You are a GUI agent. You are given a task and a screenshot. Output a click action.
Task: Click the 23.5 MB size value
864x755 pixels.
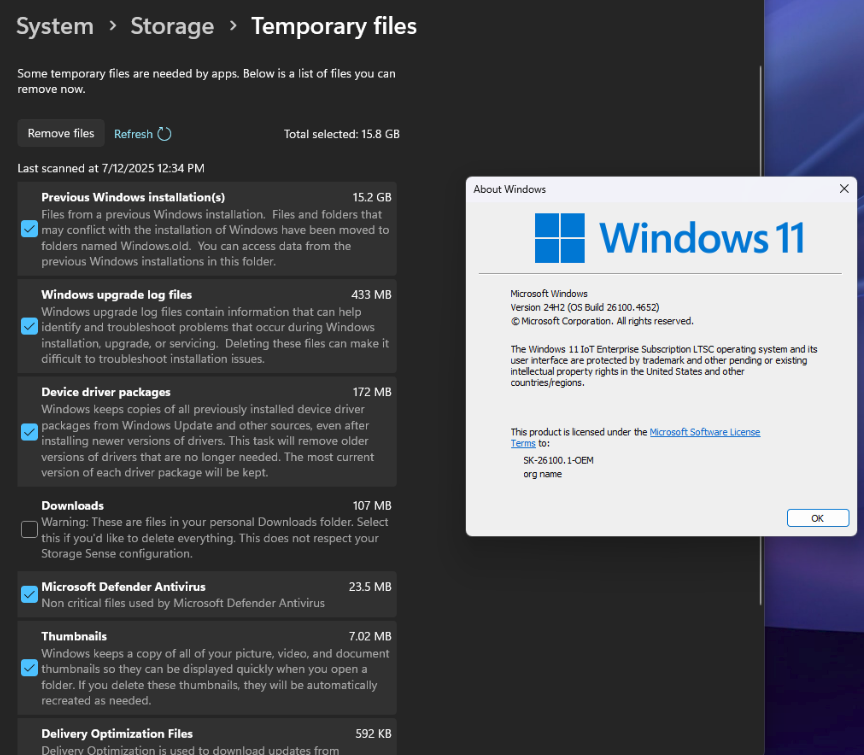(x=370, y=587)
